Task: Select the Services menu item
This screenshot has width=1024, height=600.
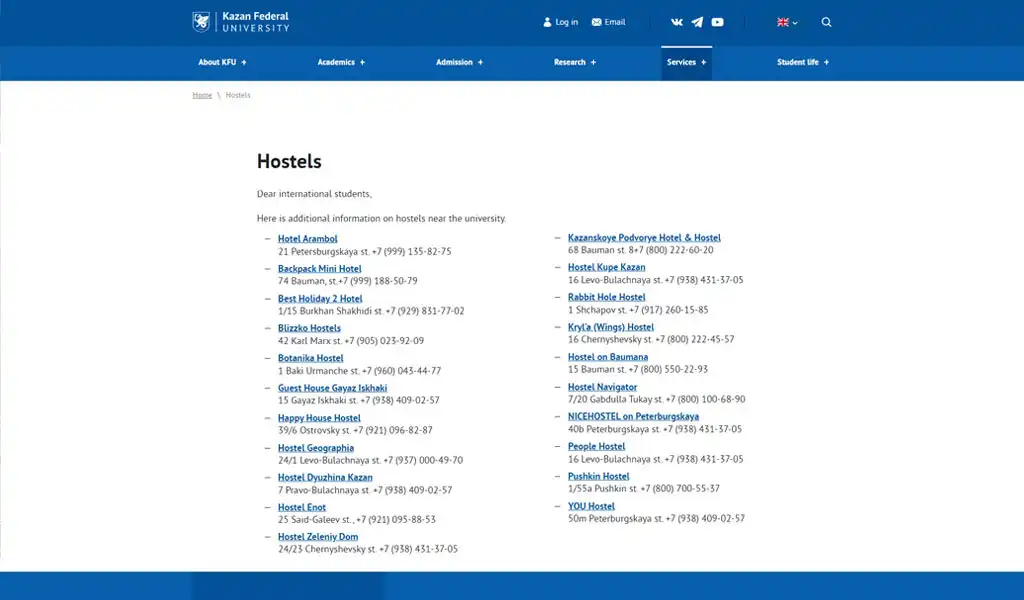Action: (686, 62)
